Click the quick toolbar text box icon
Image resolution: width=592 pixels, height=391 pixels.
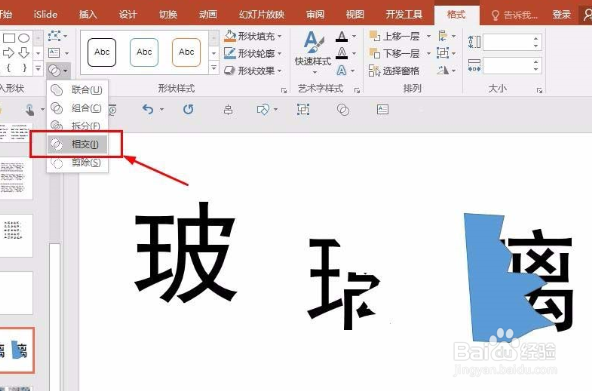coord(383,109)
